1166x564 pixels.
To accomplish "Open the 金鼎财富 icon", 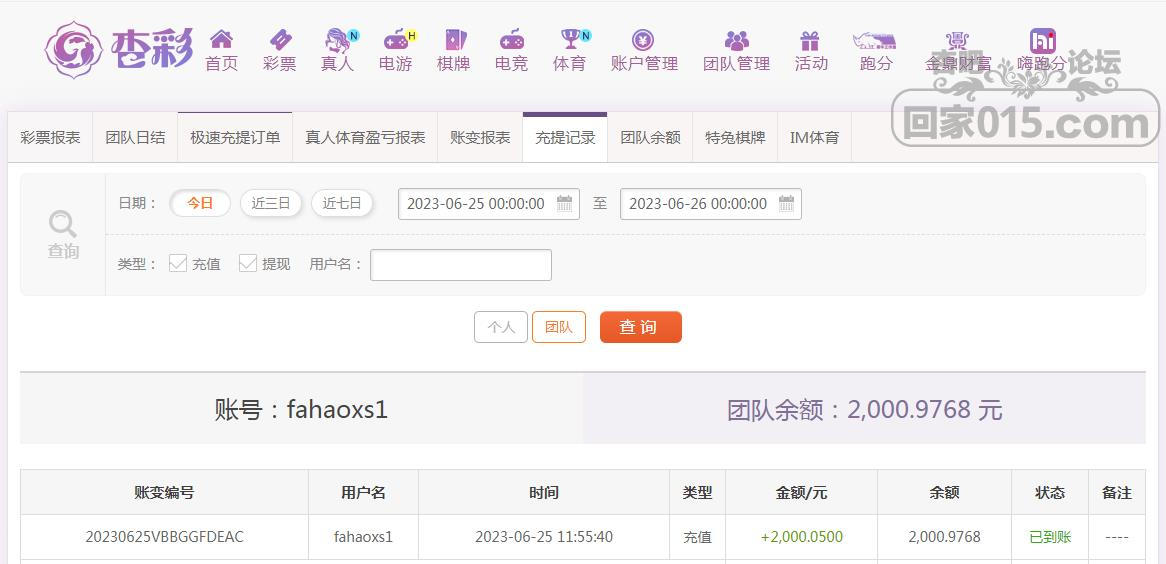I will point(957,40).
